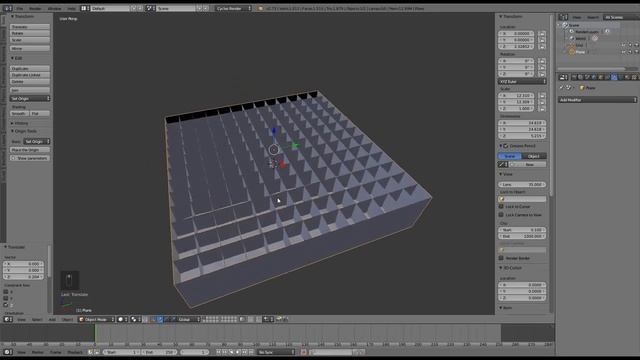Enable Show parameters checkbox
Screen dimensions: 640x360
13,158
